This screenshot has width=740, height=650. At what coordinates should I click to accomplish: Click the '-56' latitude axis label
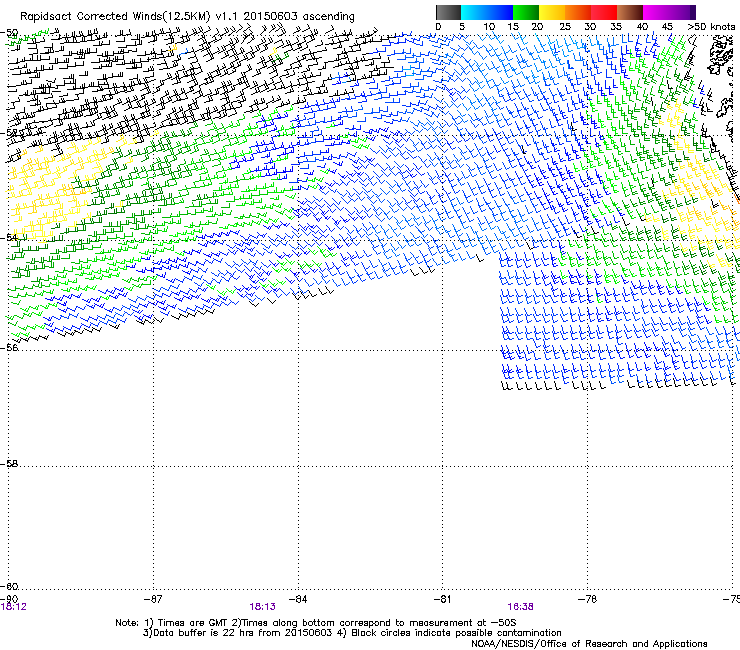[9, 347]
